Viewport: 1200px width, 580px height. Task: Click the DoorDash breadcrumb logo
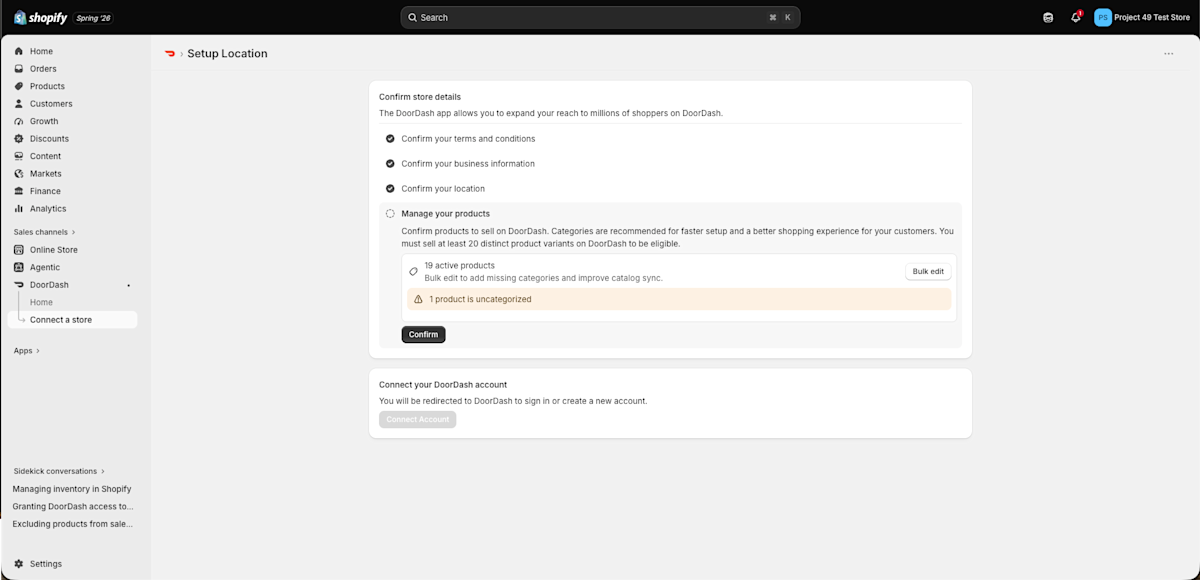(x=170, y=54)
